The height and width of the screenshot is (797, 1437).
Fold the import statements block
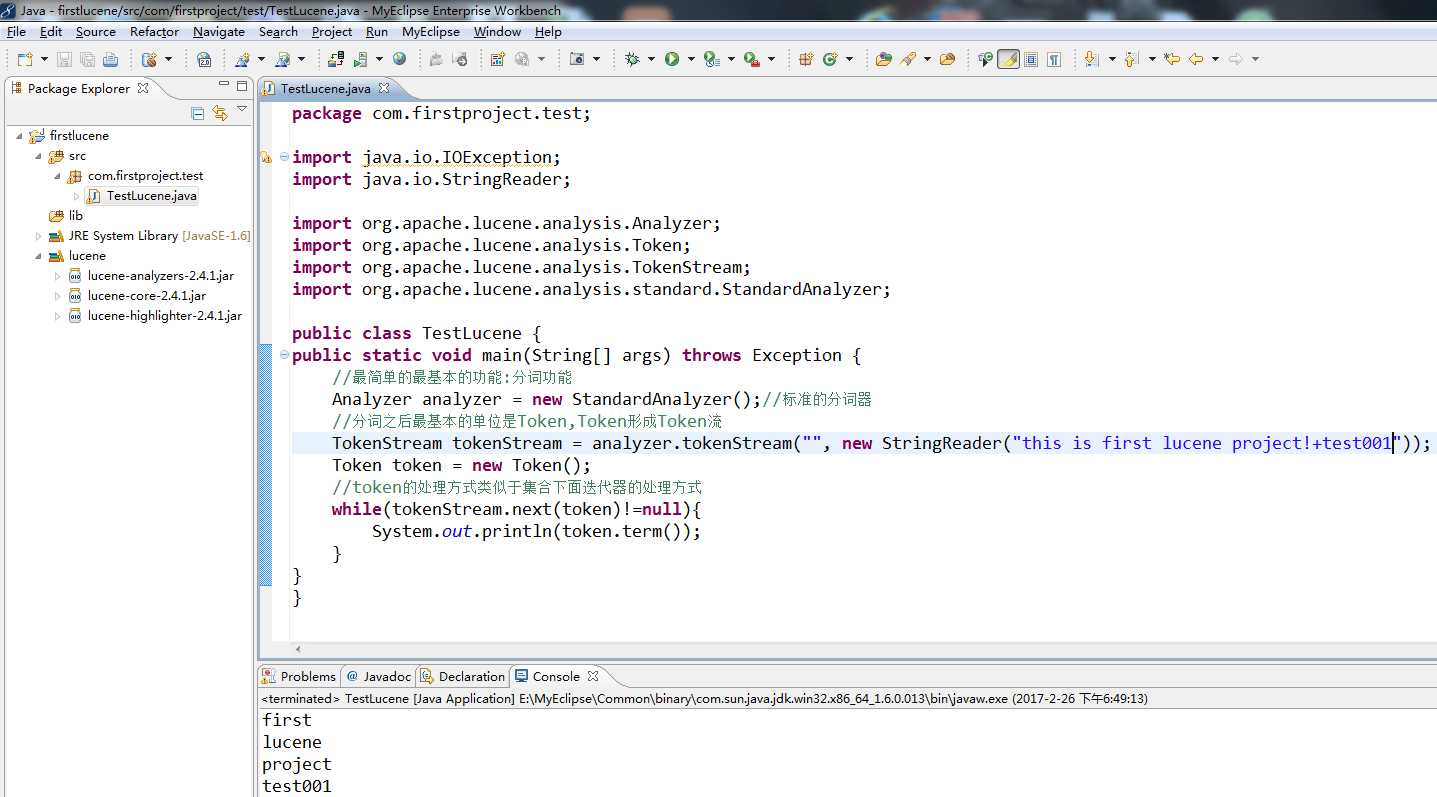[x=284, y=157]
